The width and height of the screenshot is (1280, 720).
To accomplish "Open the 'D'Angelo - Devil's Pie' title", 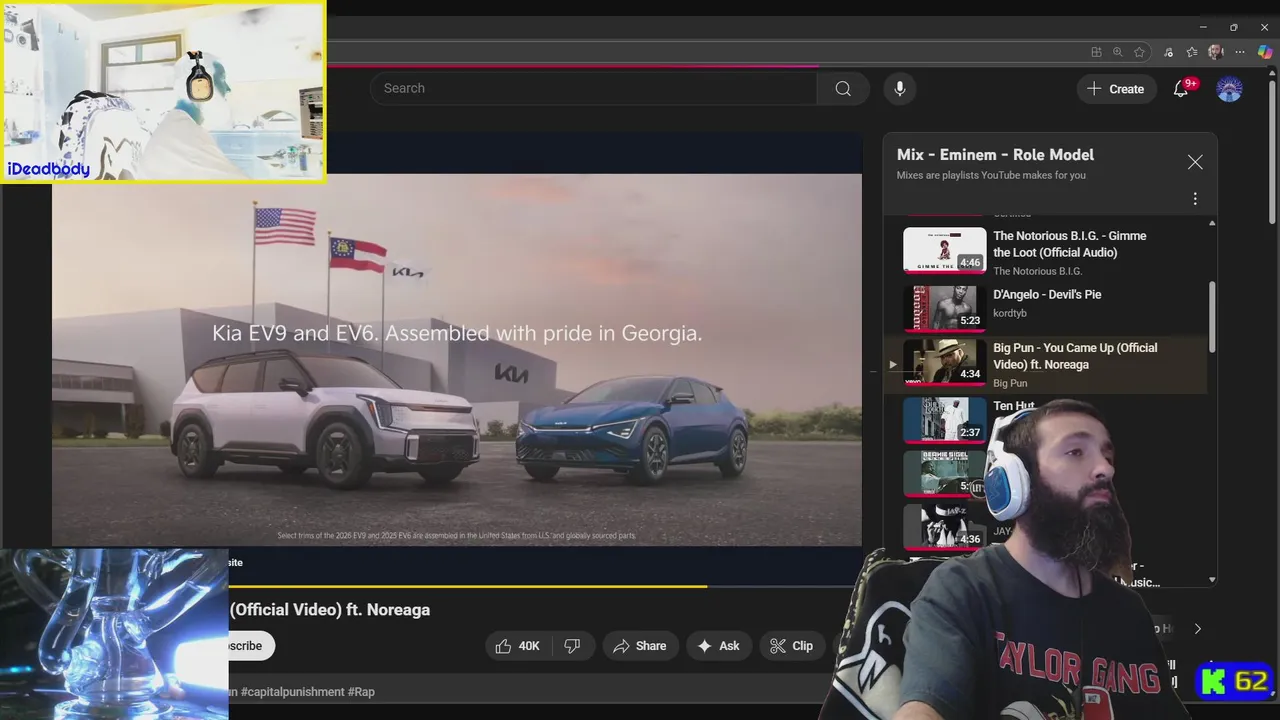I will (1047, 294).
